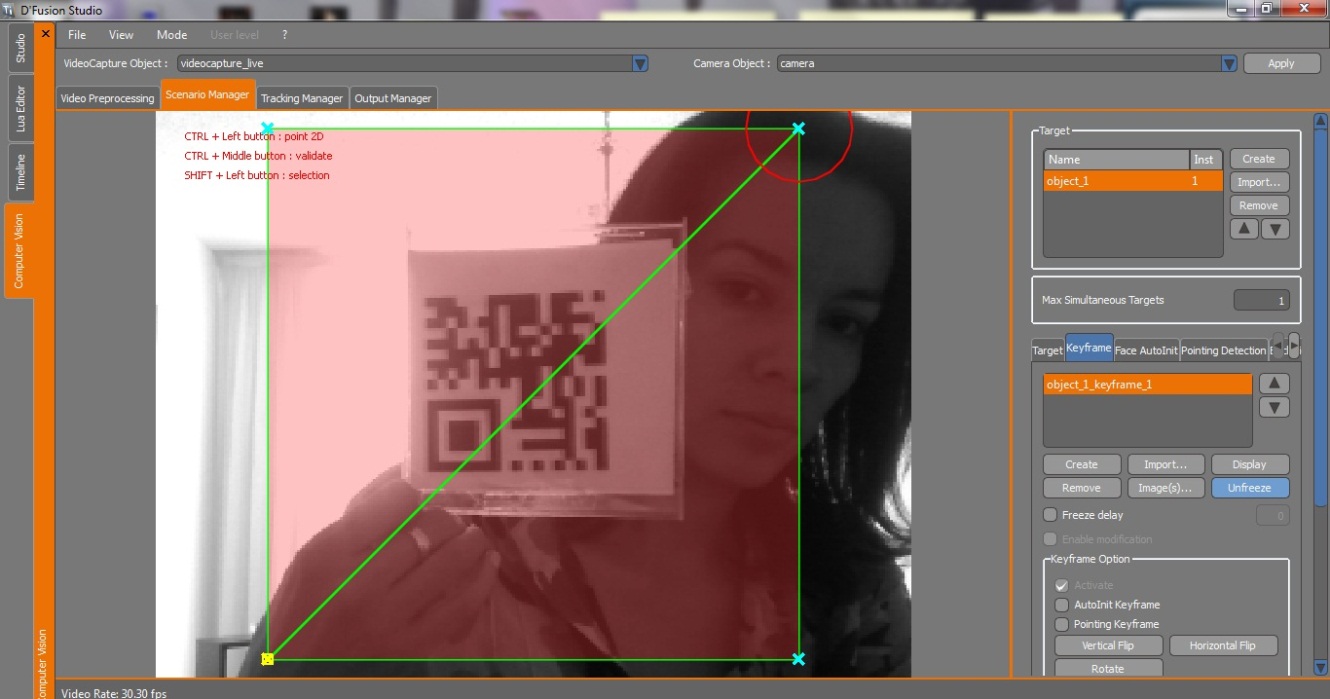Select object_1_keyframe_1 in the keyframe list
Screen dimensions: 1330x699
[1147, 385]
